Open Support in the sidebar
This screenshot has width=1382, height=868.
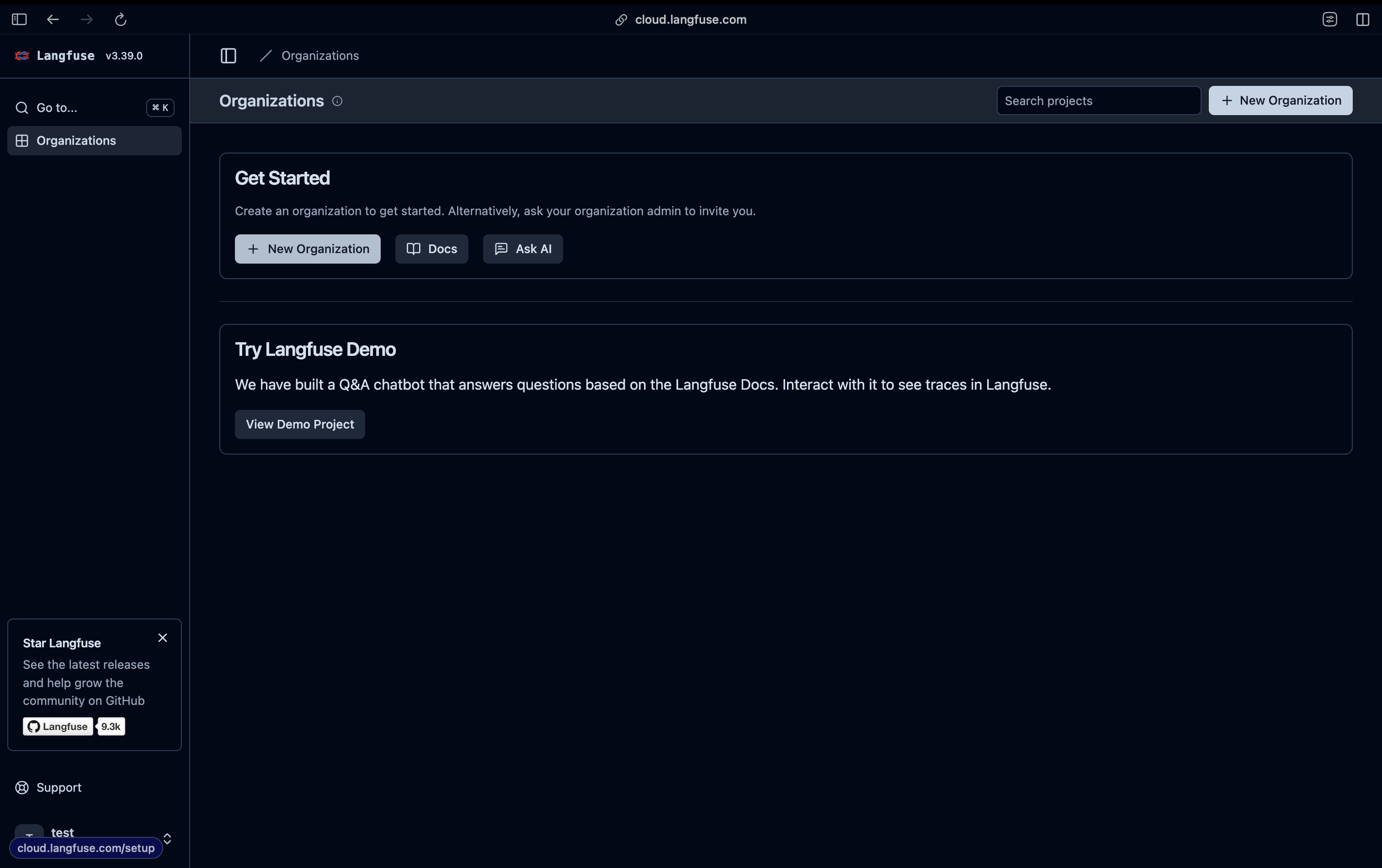(94, 788)
